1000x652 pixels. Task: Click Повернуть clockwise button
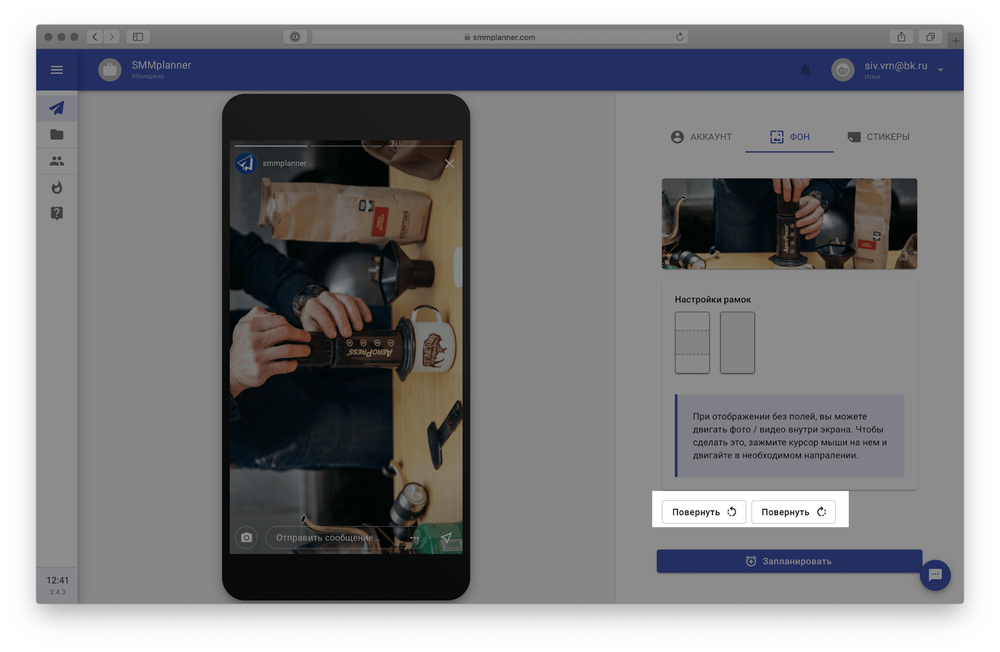(x=793, y=512)
